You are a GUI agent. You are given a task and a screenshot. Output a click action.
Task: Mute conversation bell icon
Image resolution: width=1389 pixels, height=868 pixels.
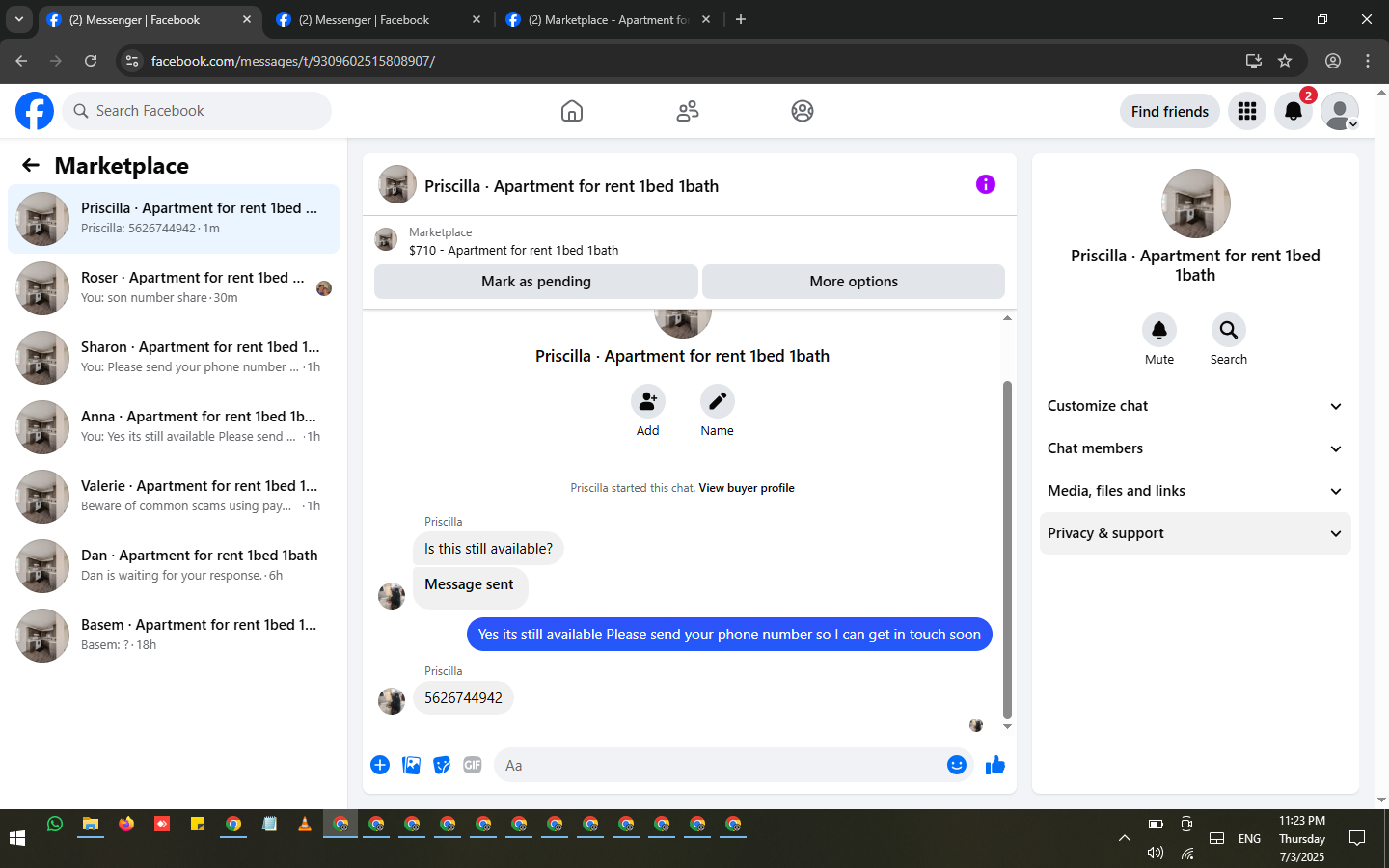coord(1159,330)
